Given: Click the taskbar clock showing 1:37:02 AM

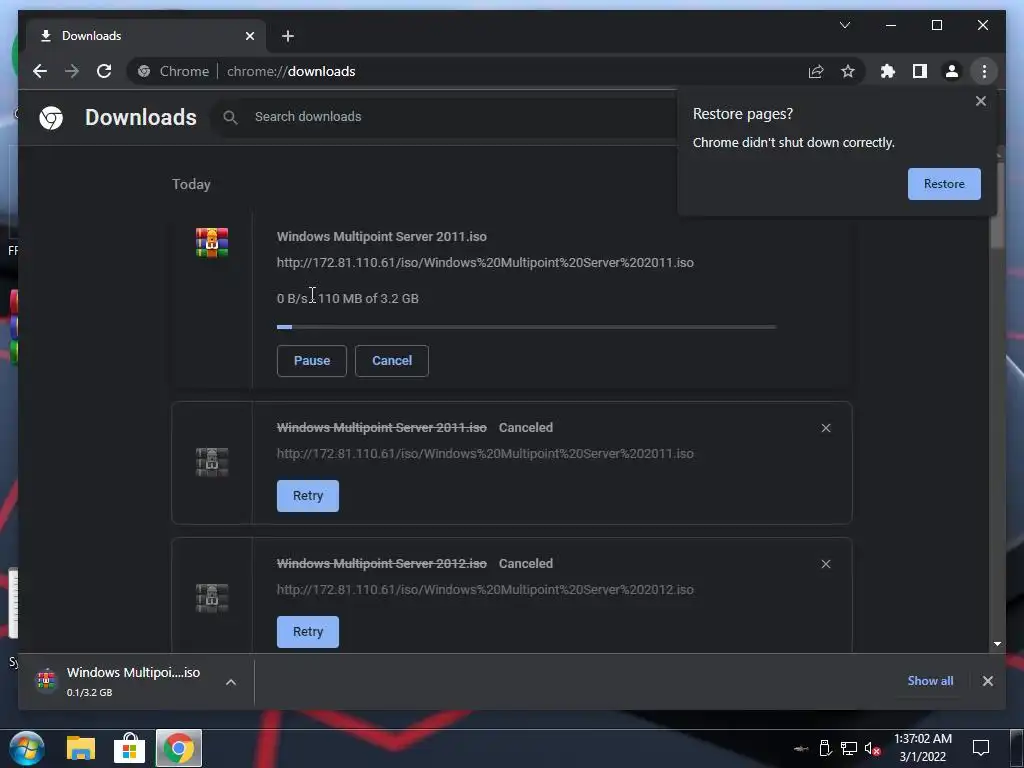Looking at the screenshot, I should pyautogui.click(x=923, y=748).
